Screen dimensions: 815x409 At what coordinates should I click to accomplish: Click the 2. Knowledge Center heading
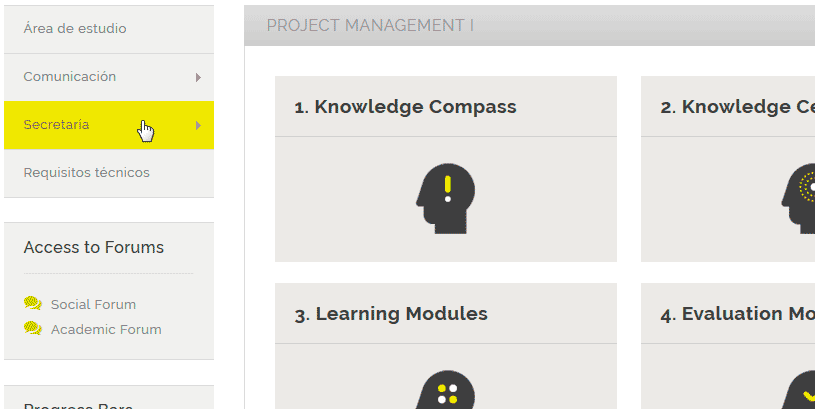pos(737,107)
